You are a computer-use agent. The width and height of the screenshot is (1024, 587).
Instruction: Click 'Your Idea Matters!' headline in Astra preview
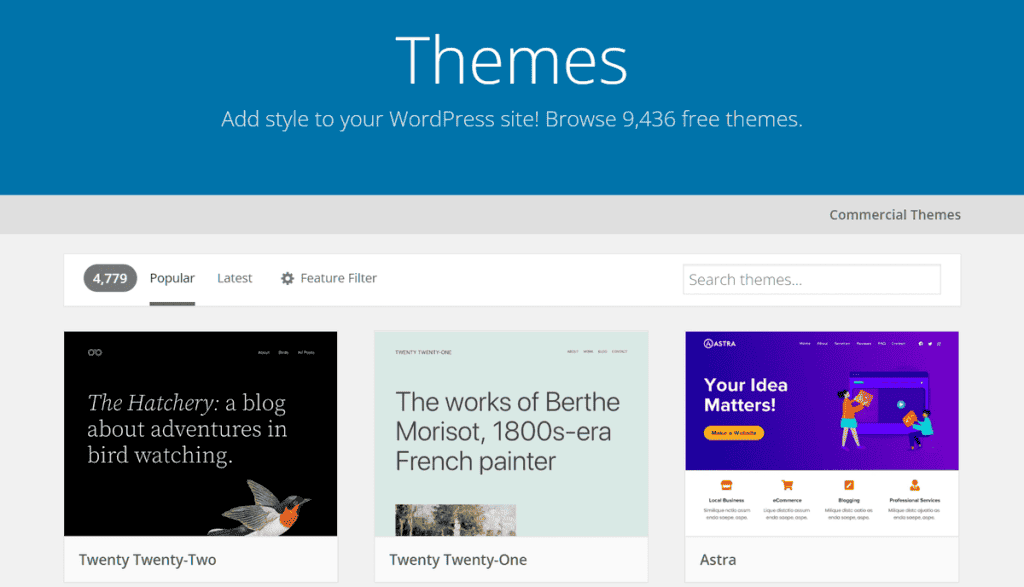[x=746, y=395]
